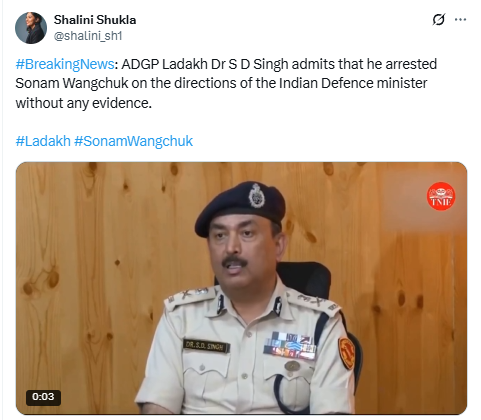Click the emblem badge on officer's beret
This screenshot has height=420, width=481.
click(x=257, y=195)
